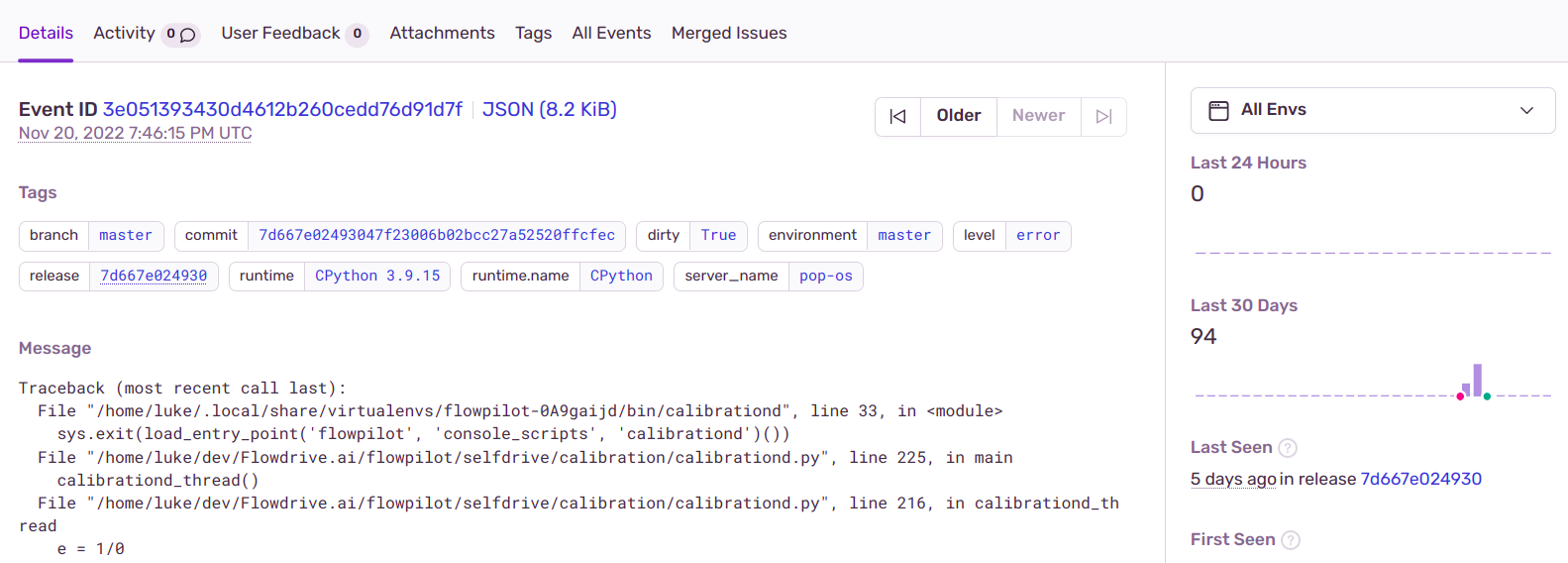Viewport: 1568px width, 563px height.
Task: Open the Details tab
Action: (46, 33)
